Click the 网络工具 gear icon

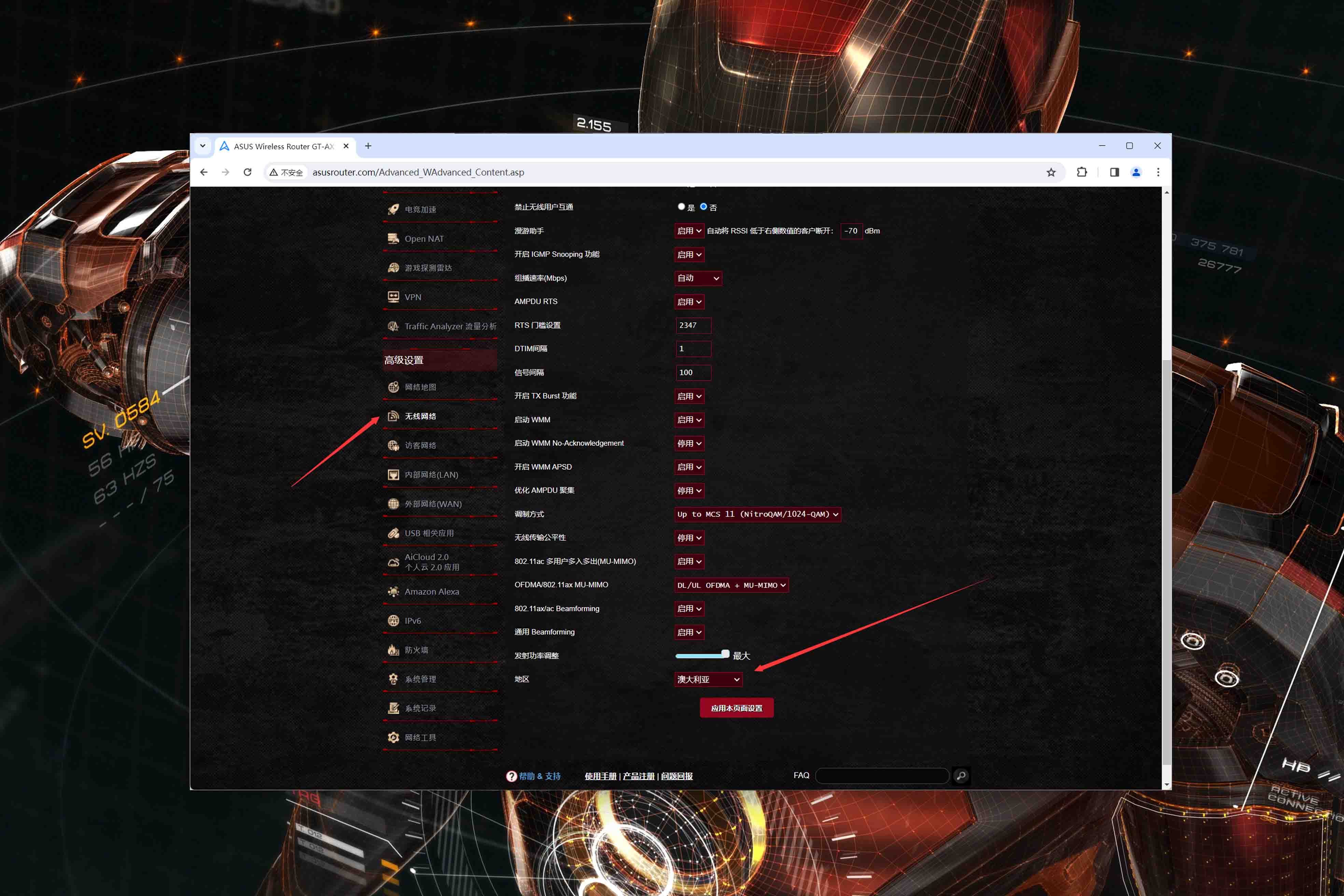[x=393, y=738]
